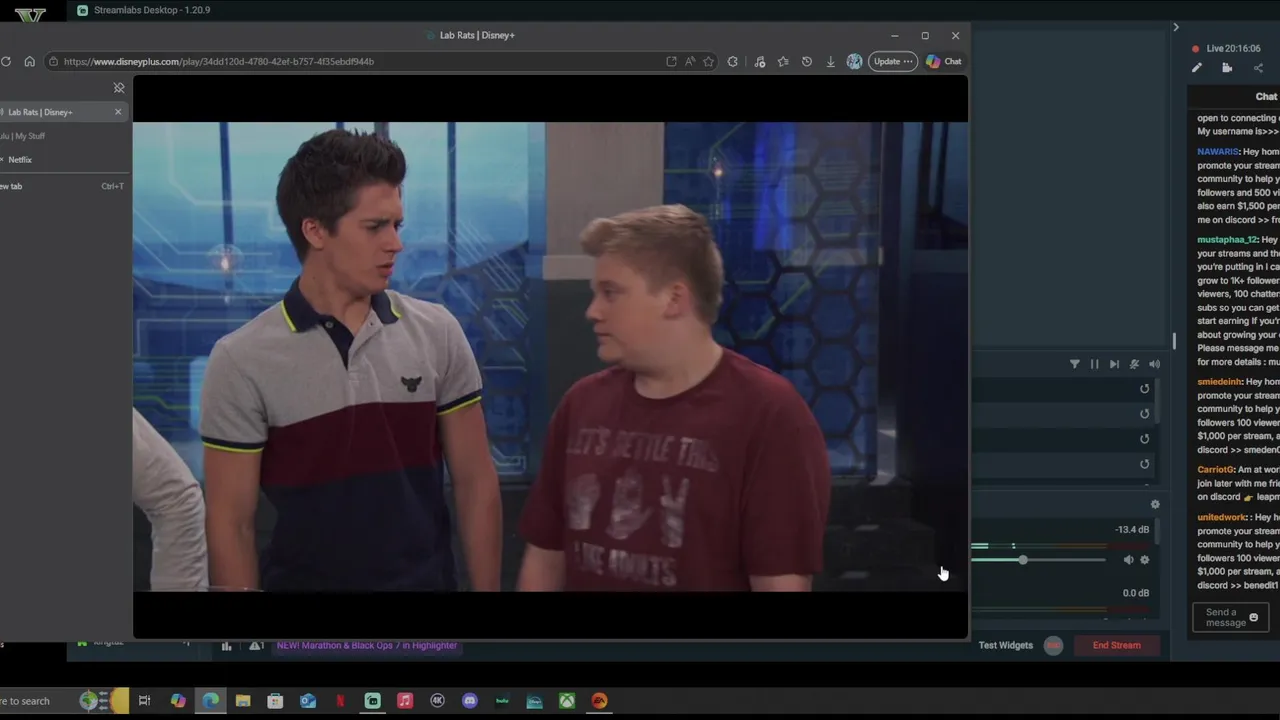Open Microsoft Edge on taskbar

[x=210, y=701]
